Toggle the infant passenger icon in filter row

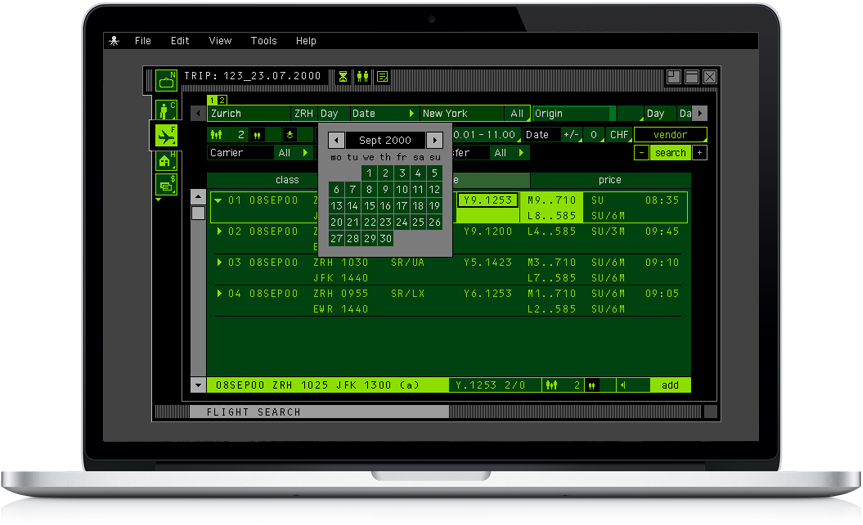290,135
